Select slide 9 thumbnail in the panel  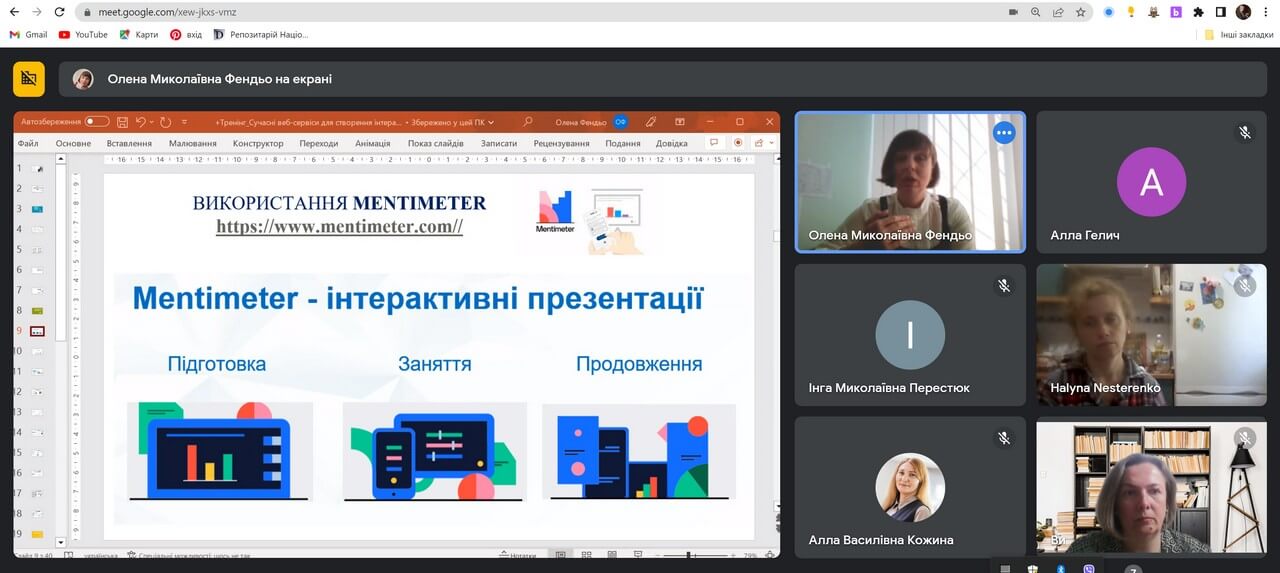pos(37,330)
